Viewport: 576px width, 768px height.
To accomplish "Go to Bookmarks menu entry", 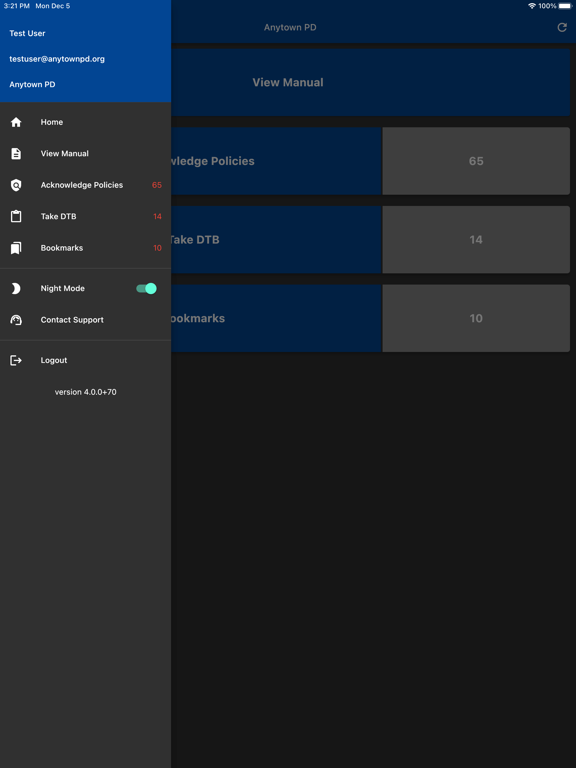I will tap(86, 248).
